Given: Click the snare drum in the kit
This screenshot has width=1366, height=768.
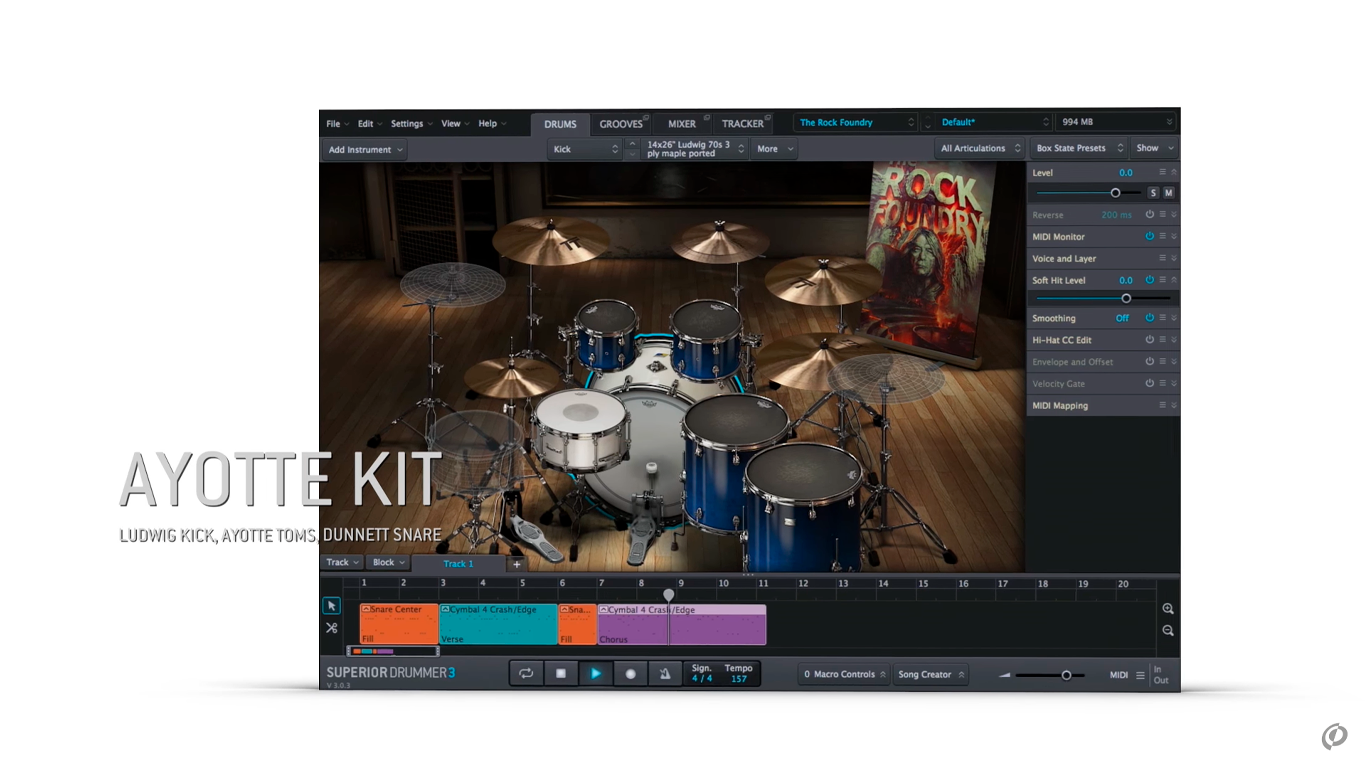Looking at the screenshot, I should coord(580,430).
